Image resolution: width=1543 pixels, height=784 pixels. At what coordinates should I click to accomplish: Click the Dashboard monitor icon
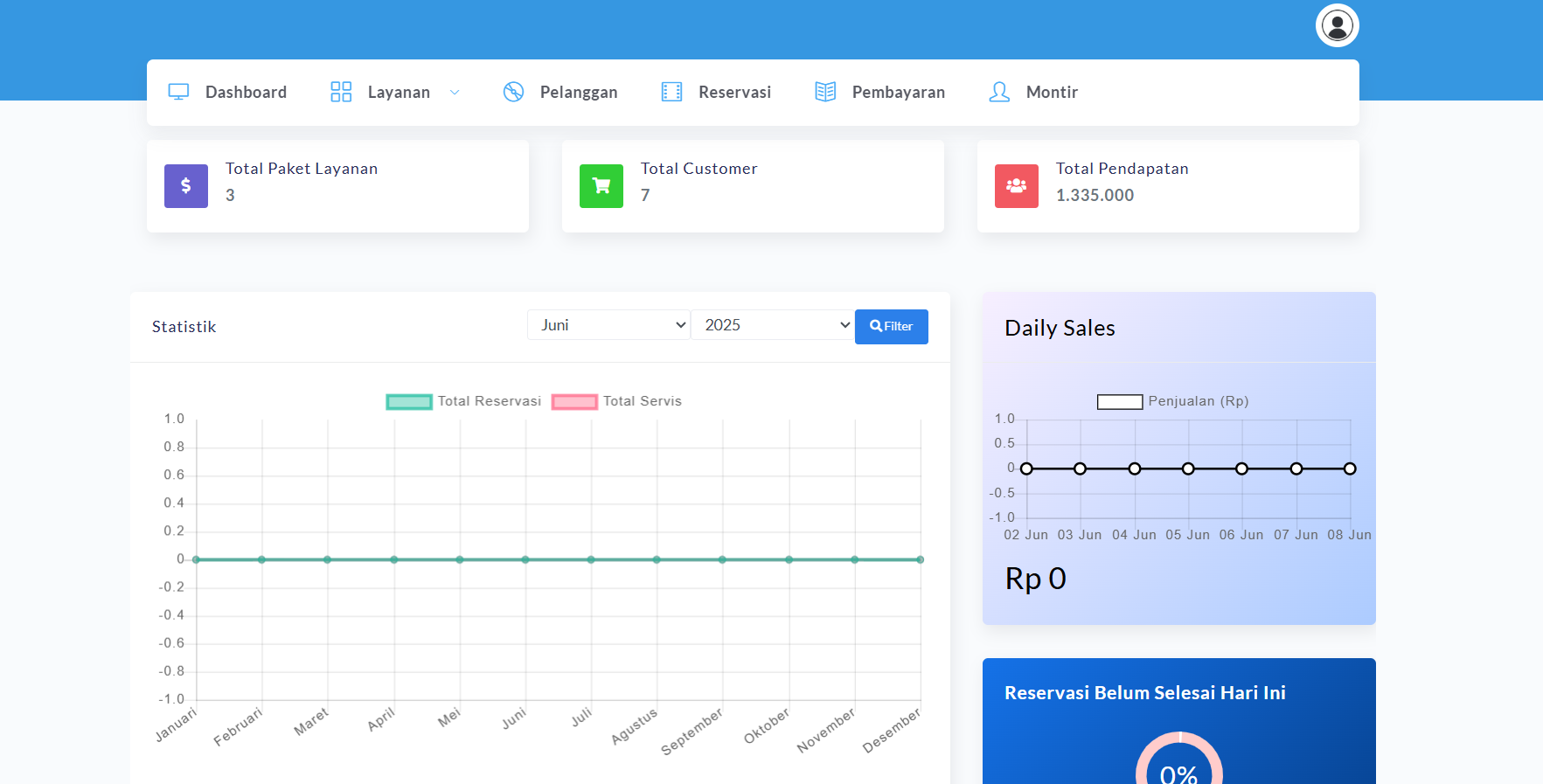(x=178, y=92)
